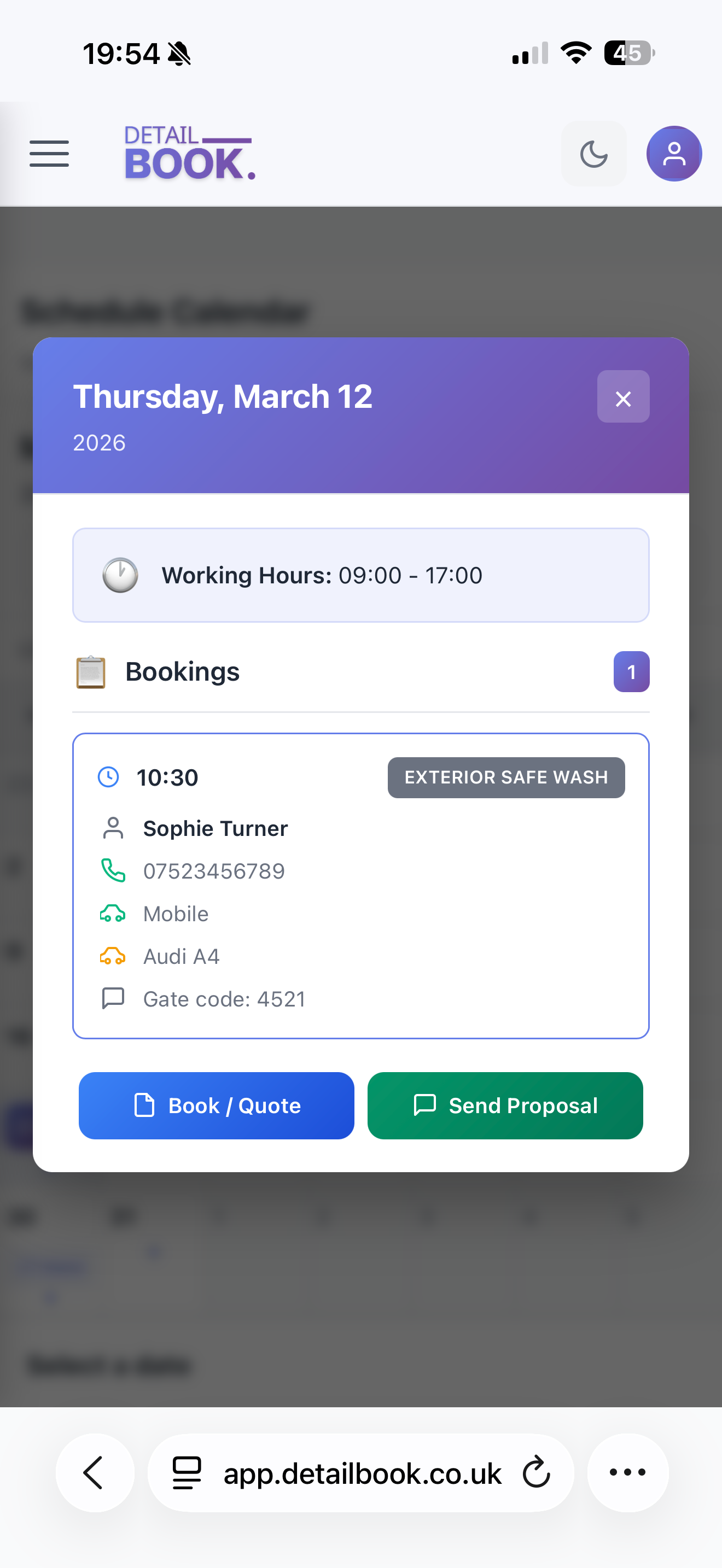This screenshot has height=1568, width=722.
Task: Toggle dark mode with moon icon
Action: 593,154
